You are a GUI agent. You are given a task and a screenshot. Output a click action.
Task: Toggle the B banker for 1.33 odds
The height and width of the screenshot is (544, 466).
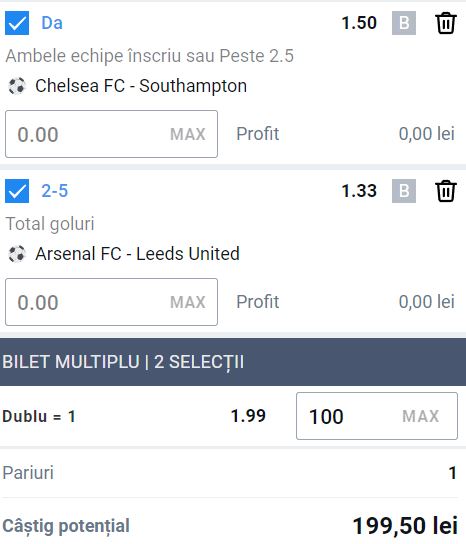tap(404, 191)
